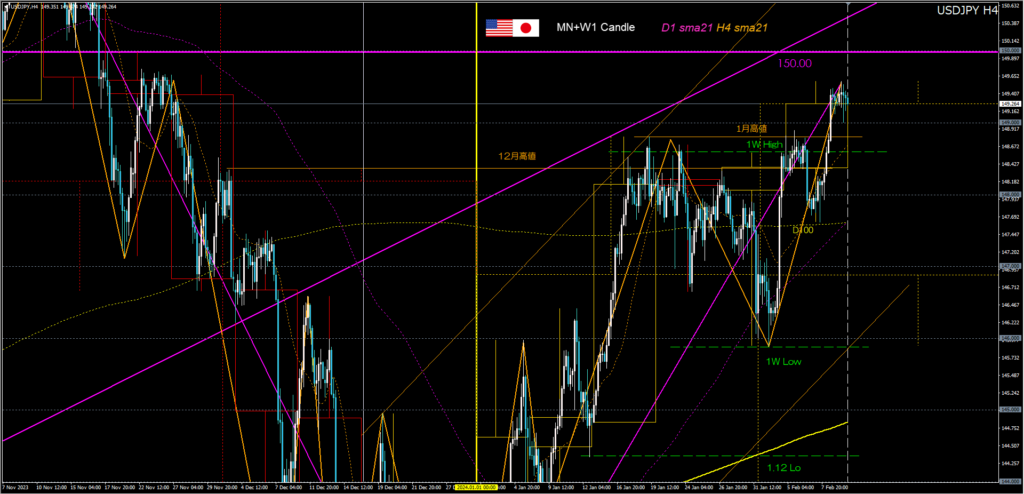Select the 1W Low green label
1024x494 pixels.
point(786,361)
